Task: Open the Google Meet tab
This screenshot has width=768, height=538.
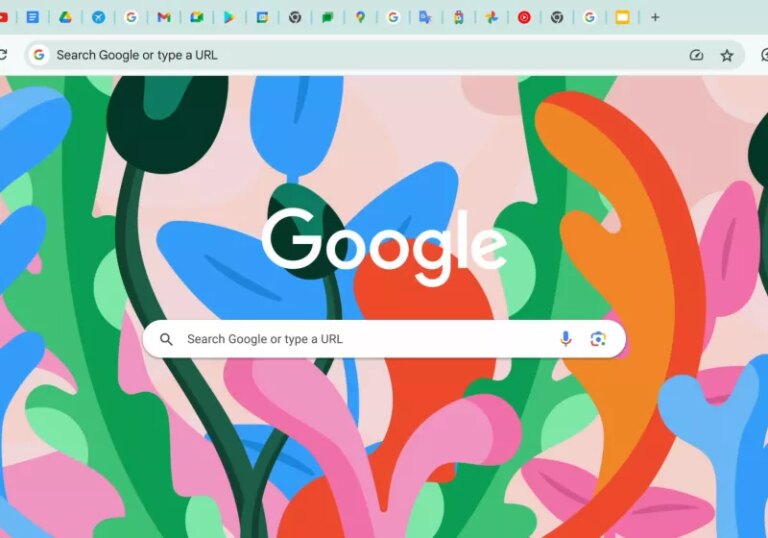Action: click(196, 18)
